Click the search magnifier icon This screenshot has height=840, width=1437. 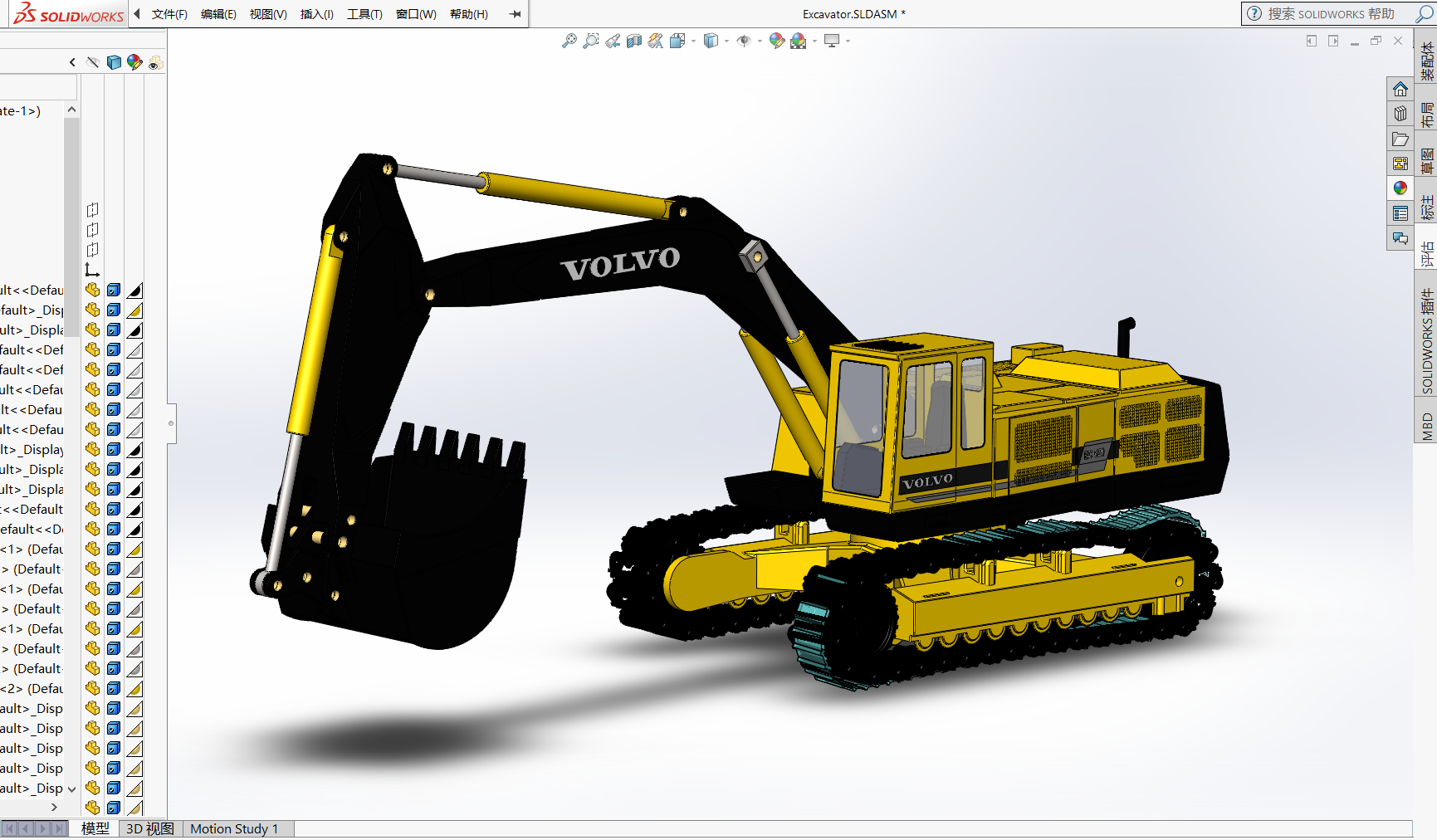1425,14
